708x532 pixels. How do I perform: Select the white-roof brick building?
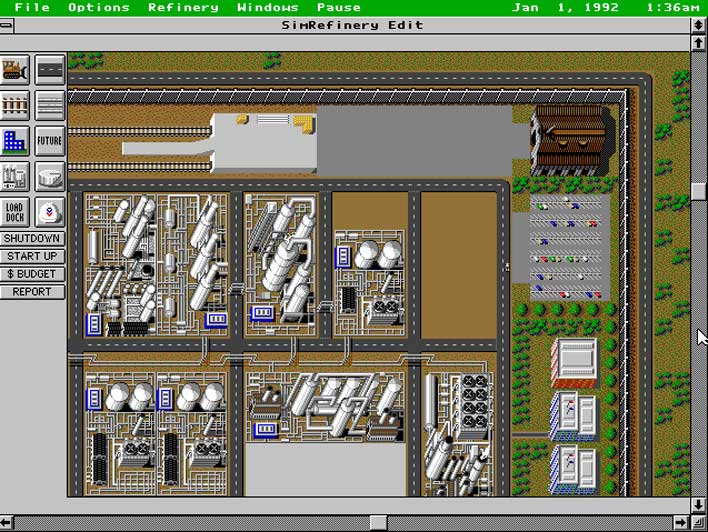point(574,363)
